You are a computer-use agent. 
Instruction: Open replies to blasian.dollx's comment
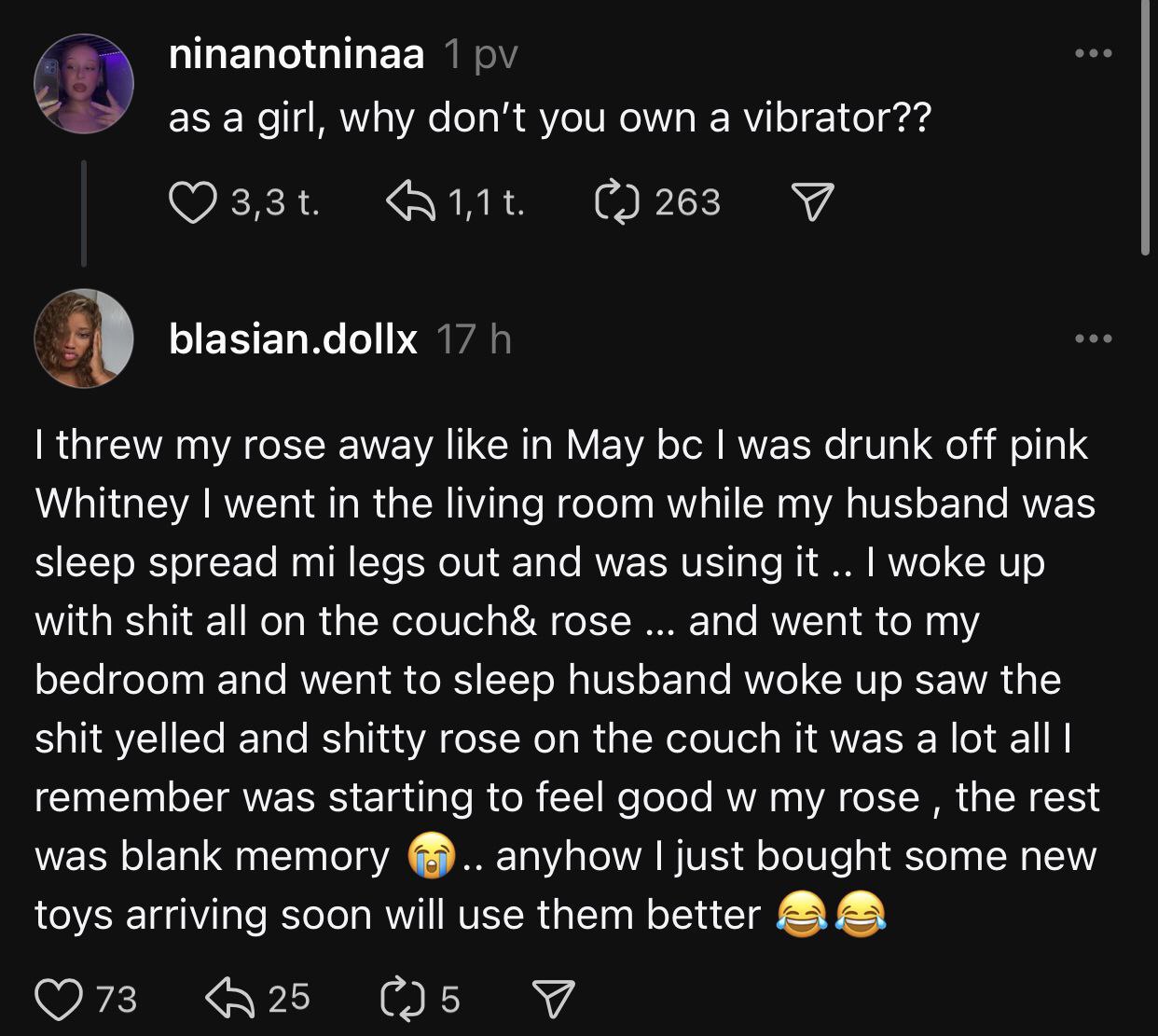pos(228,999)
